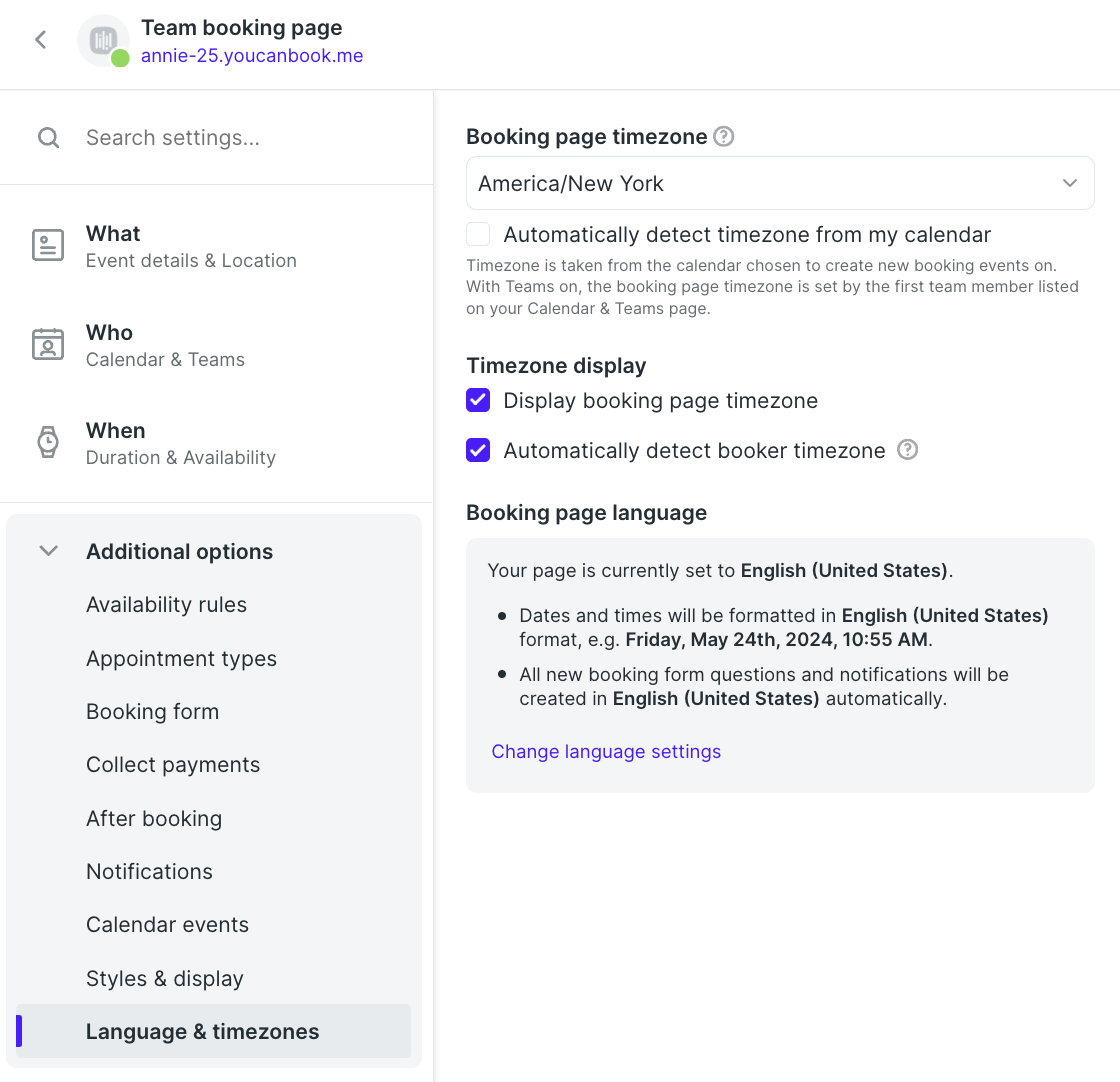Enable automatically detect timezone from my calendar
Viewport: 1120px width, 1082px height.
(x=478, y=234)
